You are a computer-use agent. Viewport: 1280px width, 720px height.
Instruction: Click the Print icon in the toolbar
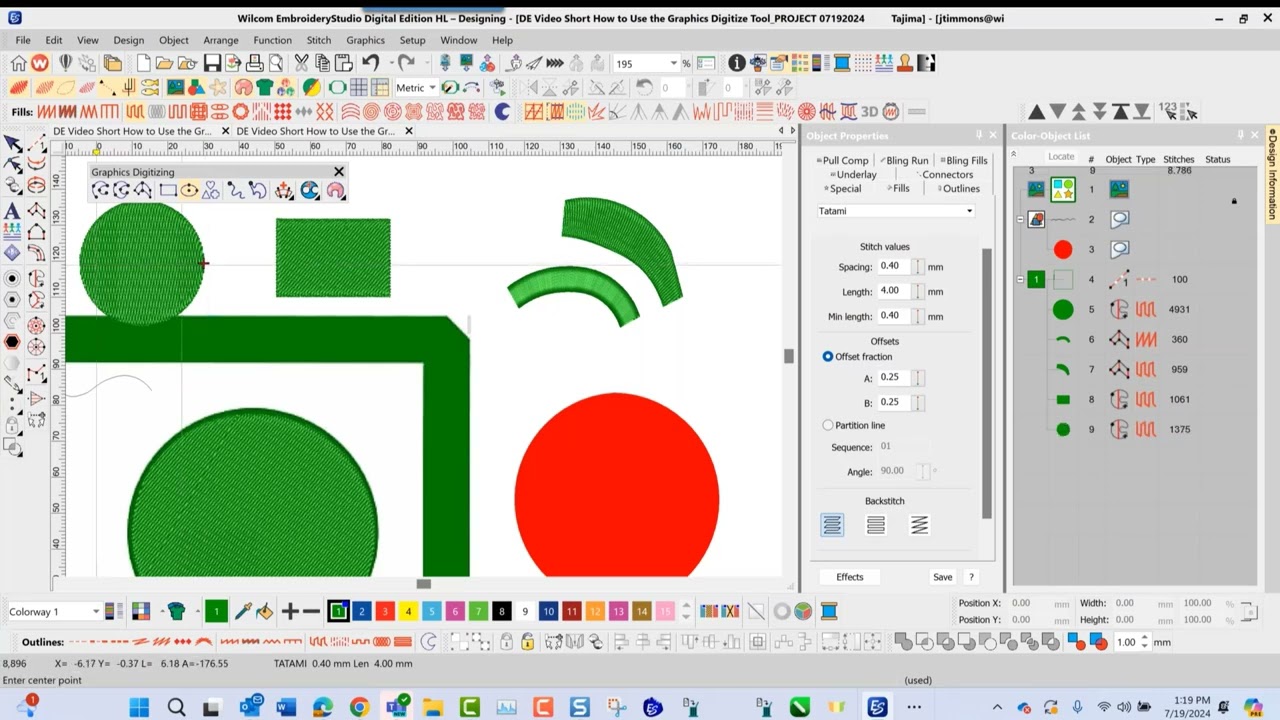tap(254, 64)
